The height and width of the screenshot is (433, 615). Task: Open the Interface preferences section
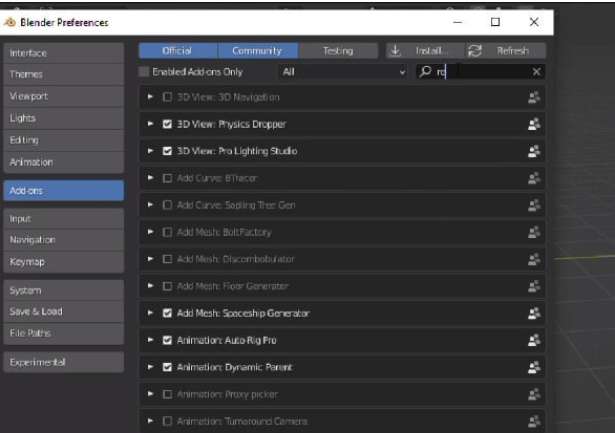(64, 53)
